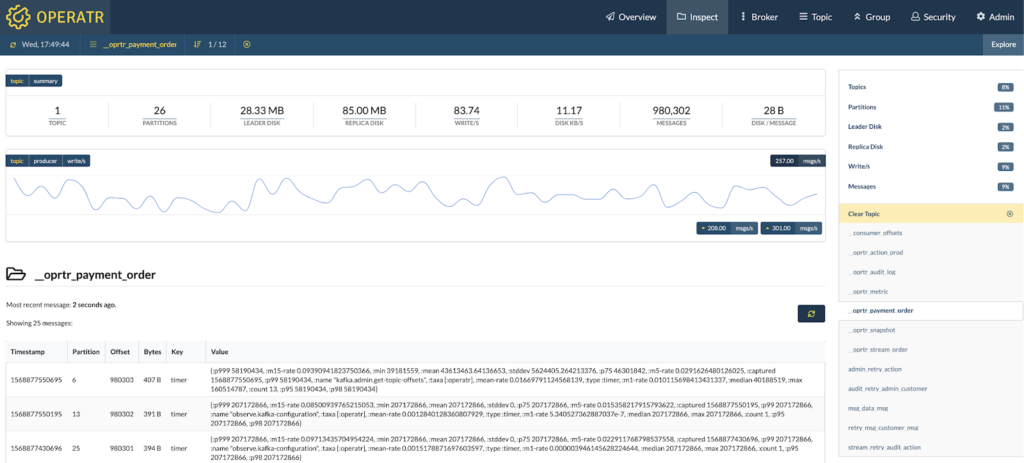Click the 394 B bytes cell
The width and height of the screenshot is (1024, 463).
pos(152,448)
